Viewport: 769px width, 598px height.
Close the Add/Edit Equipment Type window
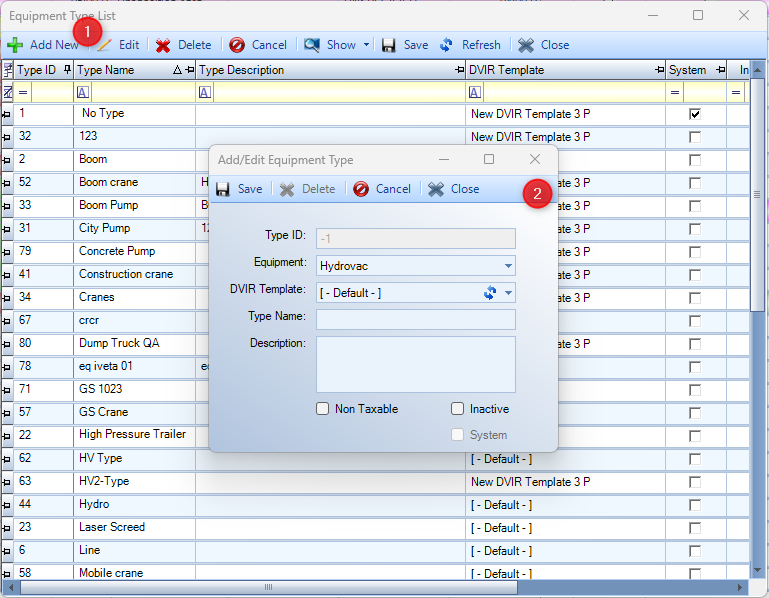point(535,159)
